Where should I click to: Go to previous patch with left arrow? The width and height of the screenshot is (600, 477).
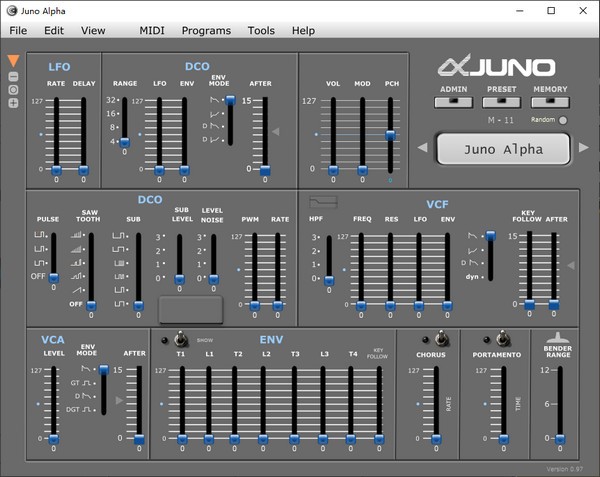422,149
